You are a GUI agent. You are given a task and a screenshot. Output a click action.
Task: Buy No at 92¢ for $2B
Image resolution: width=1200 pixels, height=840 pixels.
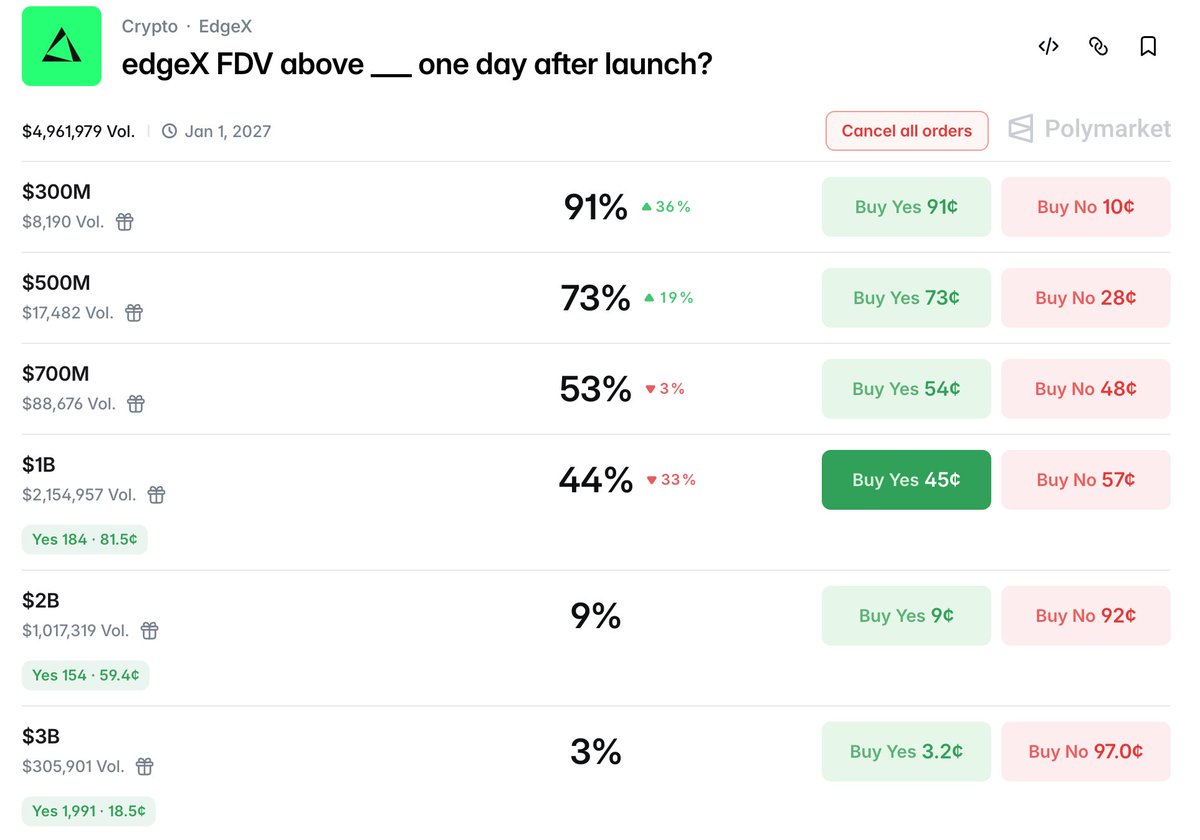point(1085,616)
